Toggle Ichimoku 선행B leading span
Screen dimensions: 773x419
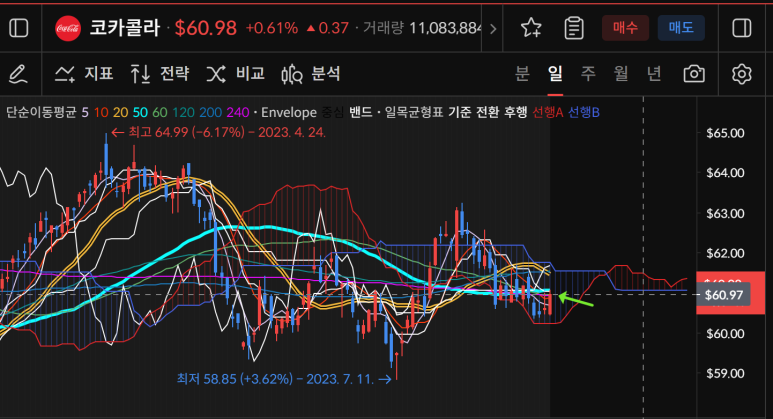[x=584, y=112]
